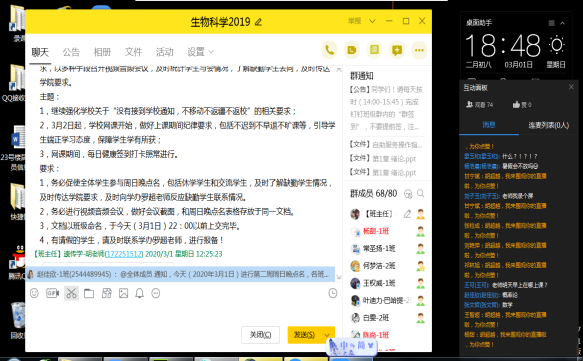Open the title bar chevron menu

[x=372, y=21]
